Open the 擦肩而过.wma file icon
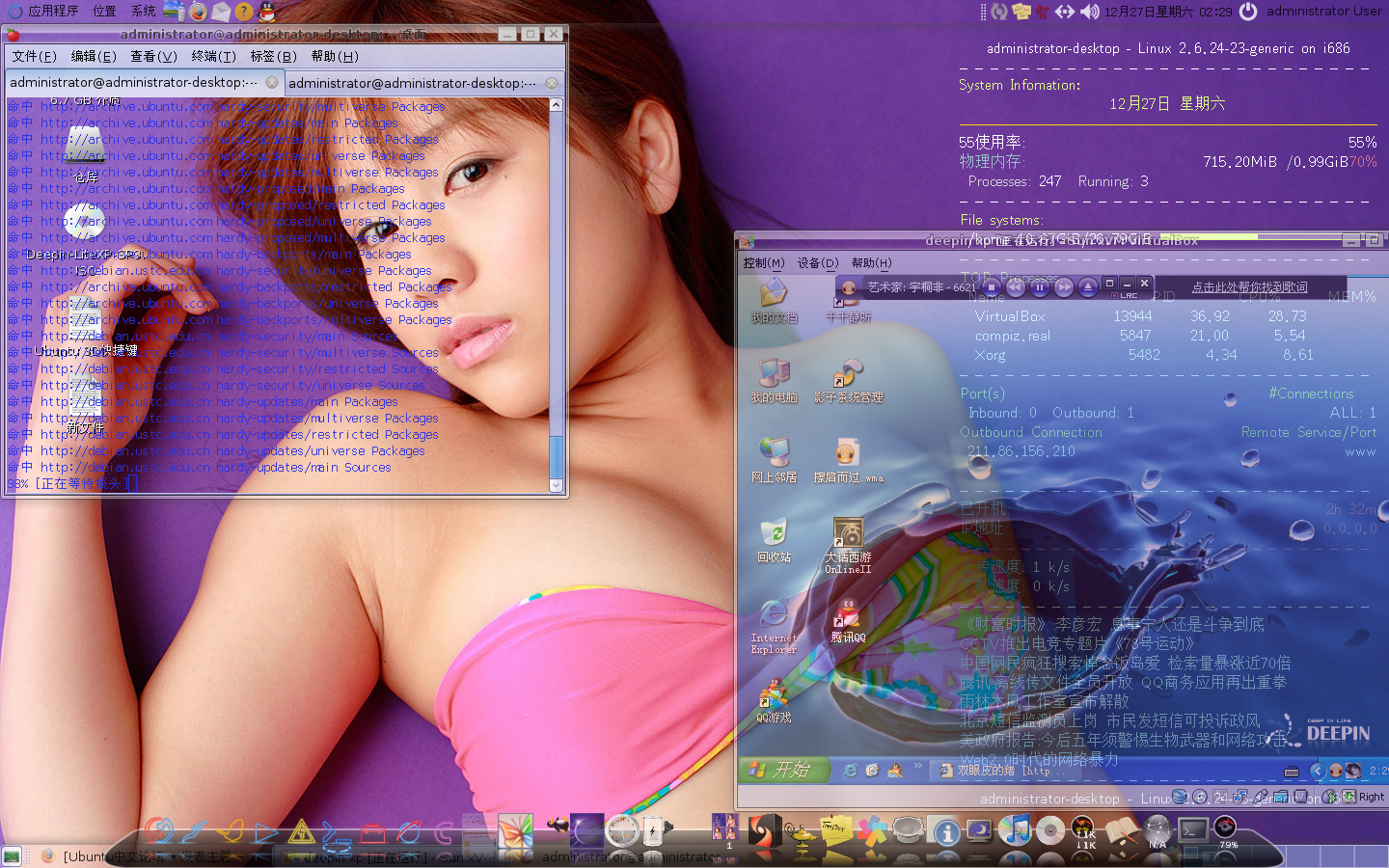The width and height of the screenshot is (1389, 868). (x=848, y=460)
